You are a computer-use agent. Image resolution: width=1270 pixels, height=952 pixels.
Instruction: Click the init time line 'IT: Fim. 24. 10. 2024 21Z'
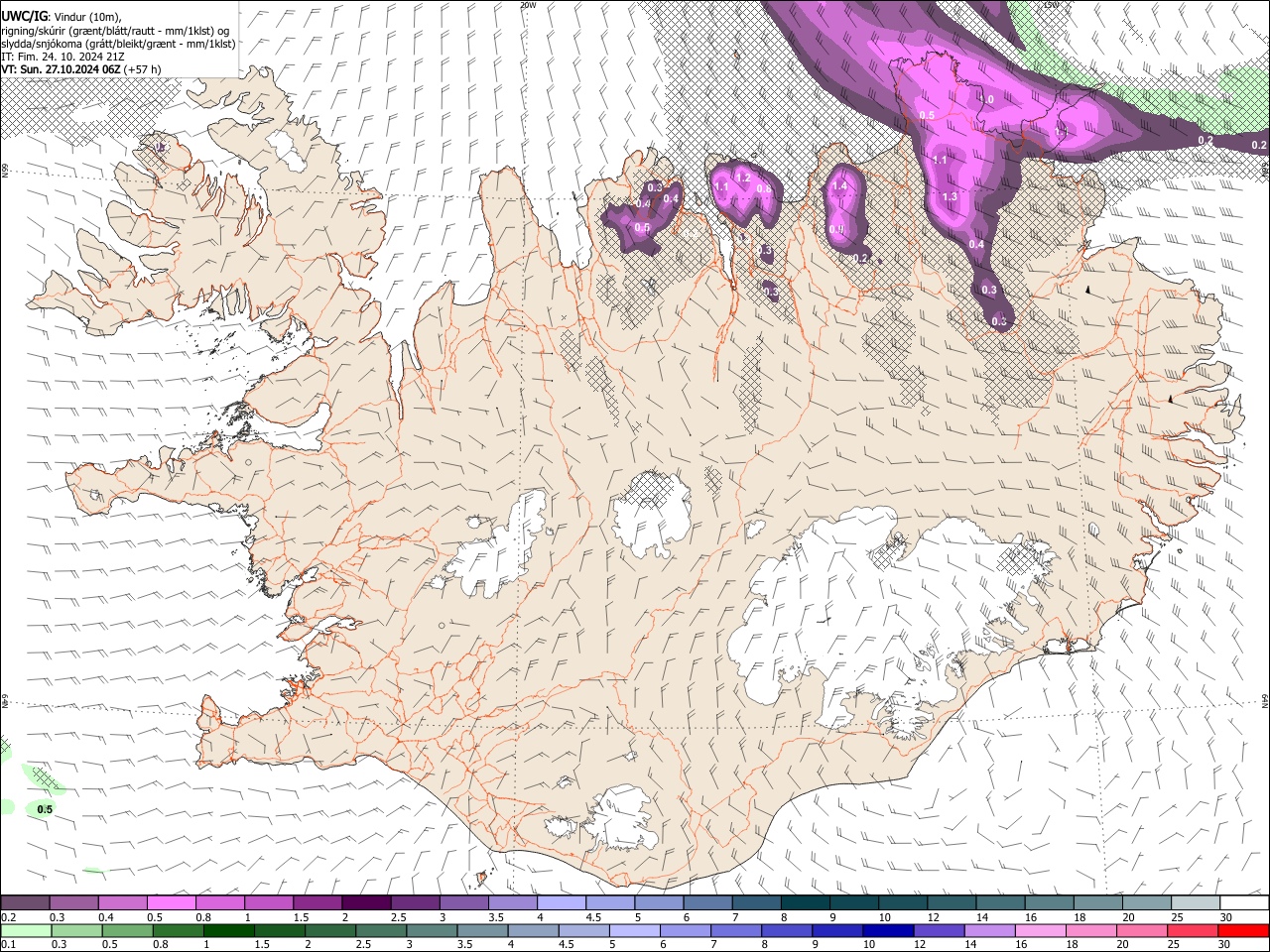coord(63,57)
